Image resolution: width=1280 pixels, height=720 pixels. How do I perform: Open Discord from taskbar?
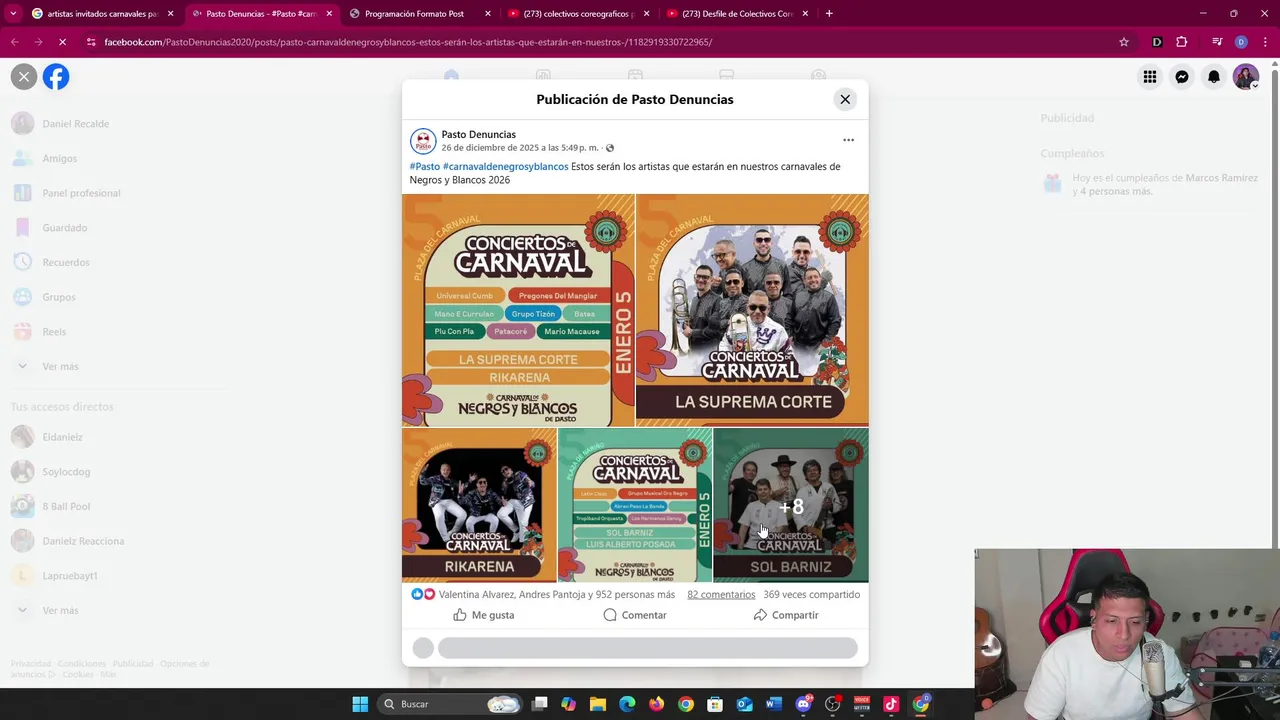(804, 704)
